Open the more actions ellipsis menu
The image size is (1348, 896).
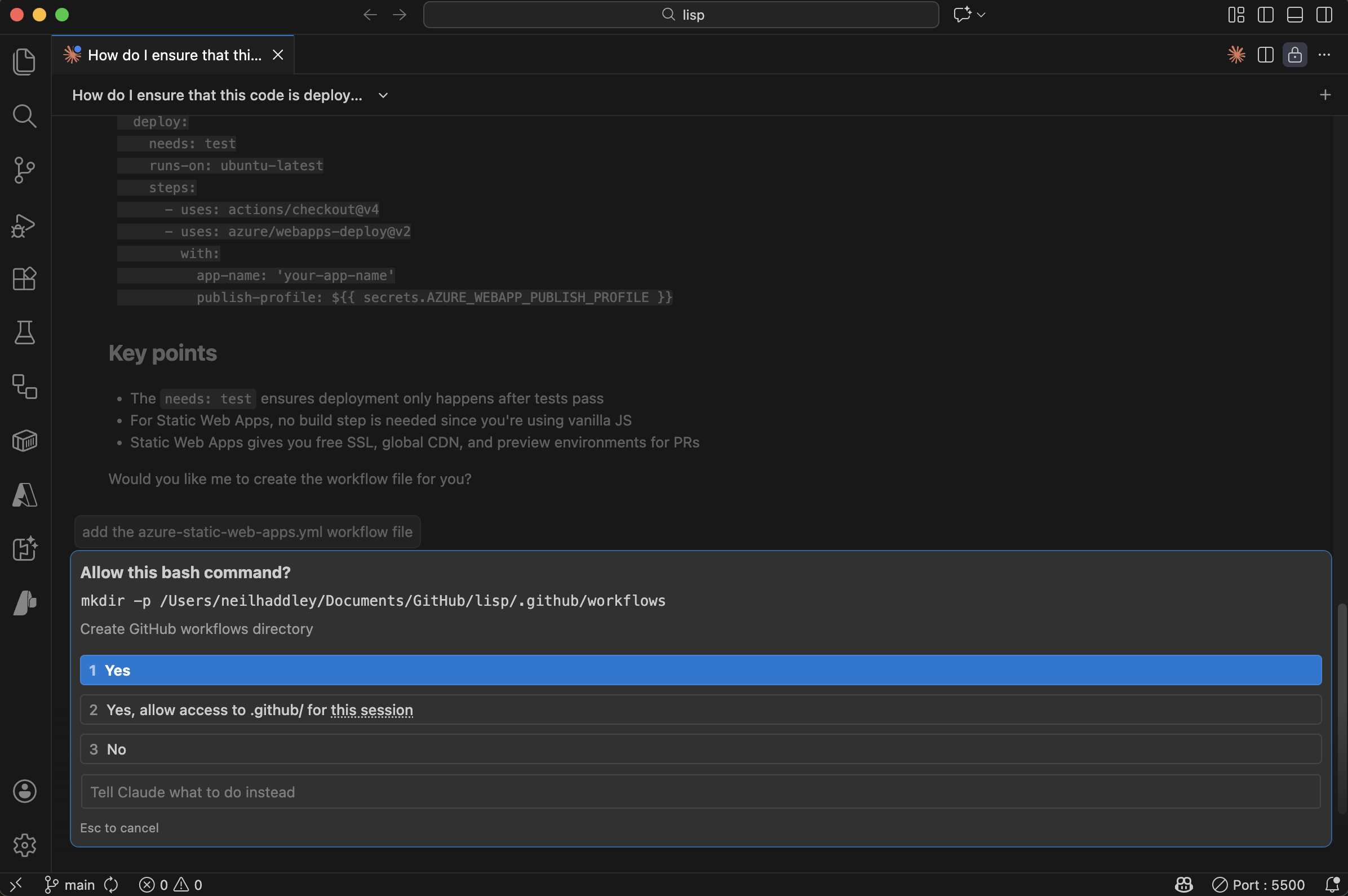pyautogui.click(x=1324, y=54)
